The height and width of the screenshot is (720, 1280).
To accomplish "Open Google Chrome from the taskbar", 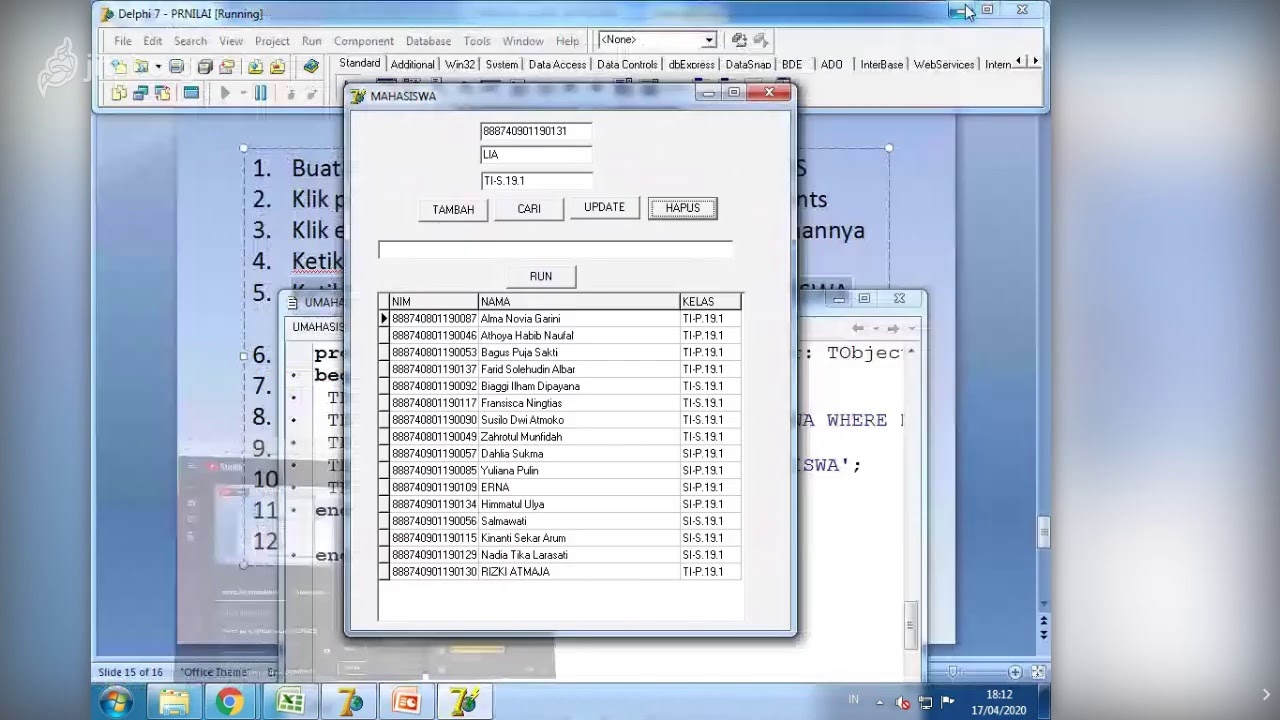I will click(x=229, y=702).
